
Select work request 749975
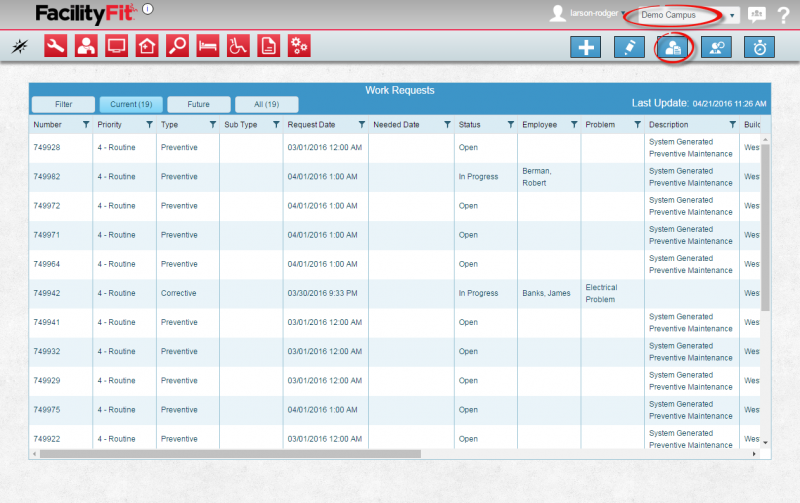47,410
